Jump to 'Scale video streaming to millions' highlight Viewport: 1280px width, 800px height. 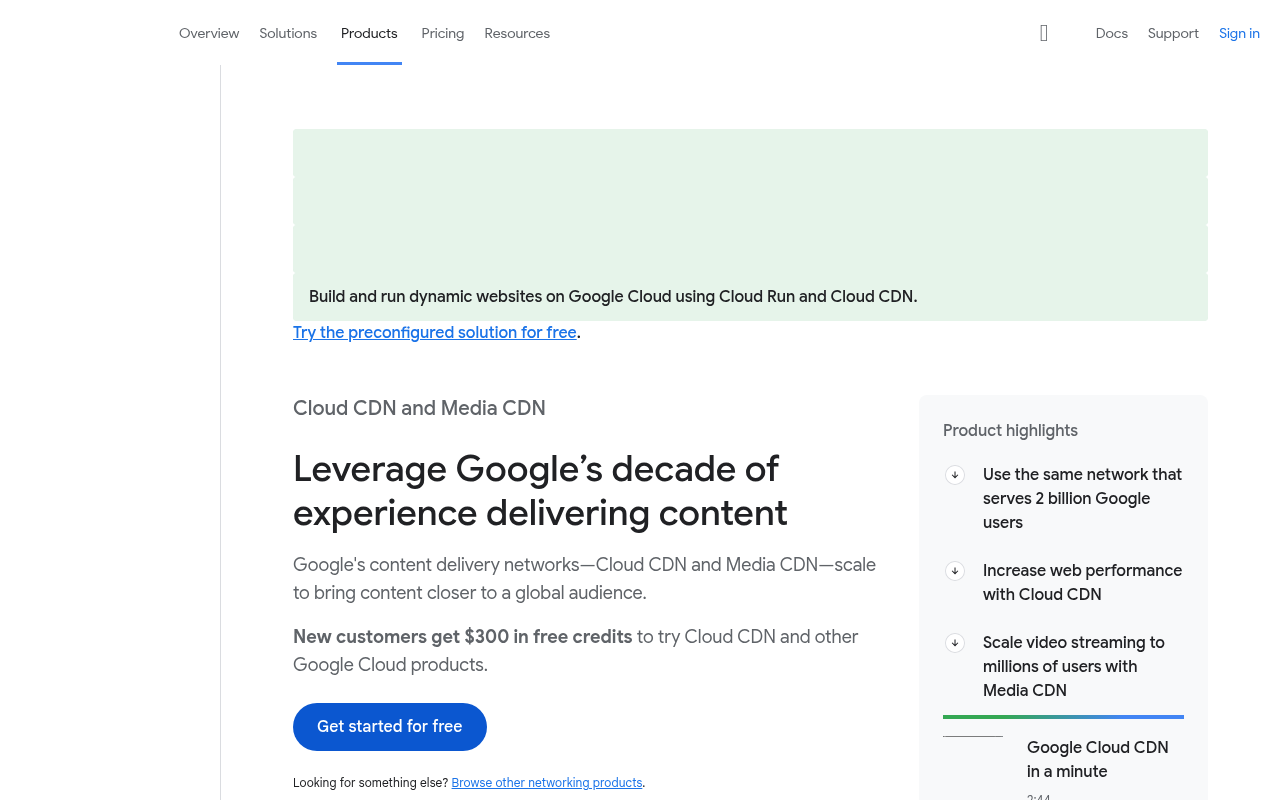pos(1074,666)
